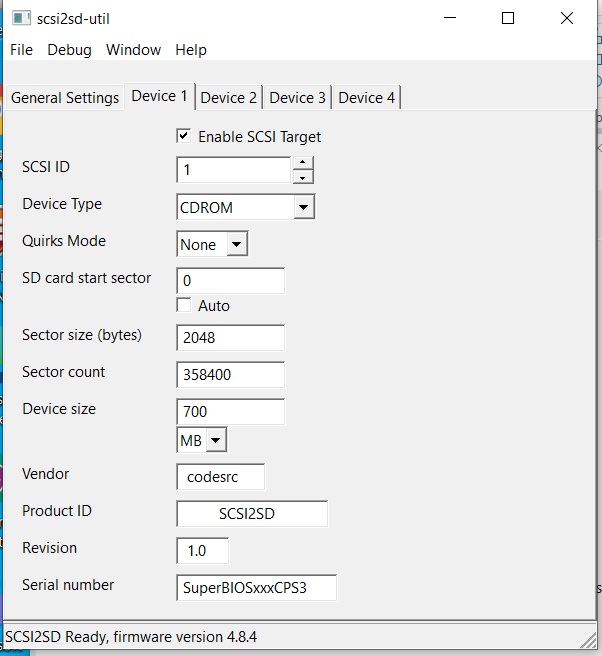Image resolution: width=602 pixels, height=656 pixels.
Task: Click the Sector size (bytes) label
Action: (82, 335)
